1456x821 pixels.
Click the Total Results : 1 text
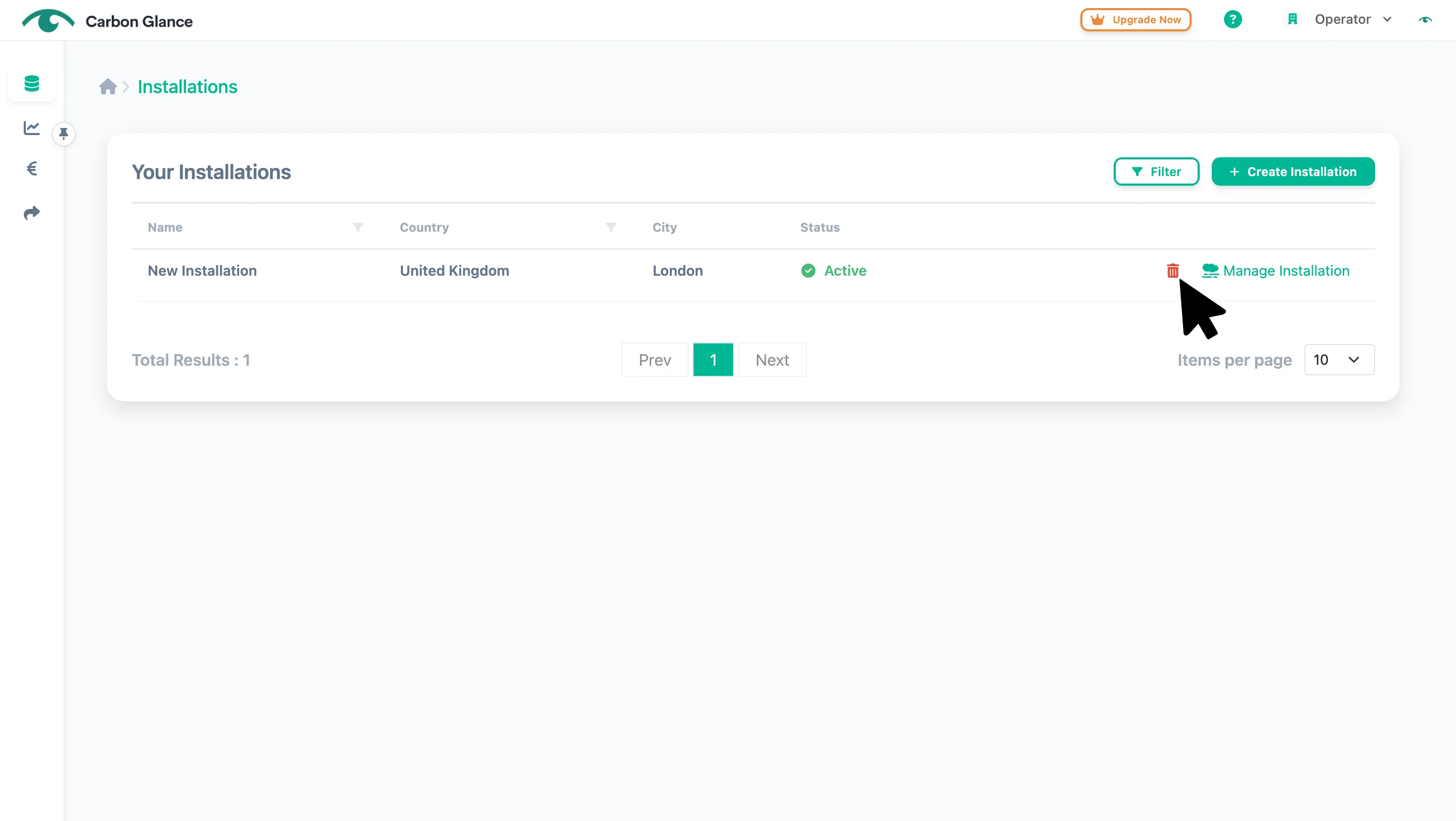(x=191, y=360)
